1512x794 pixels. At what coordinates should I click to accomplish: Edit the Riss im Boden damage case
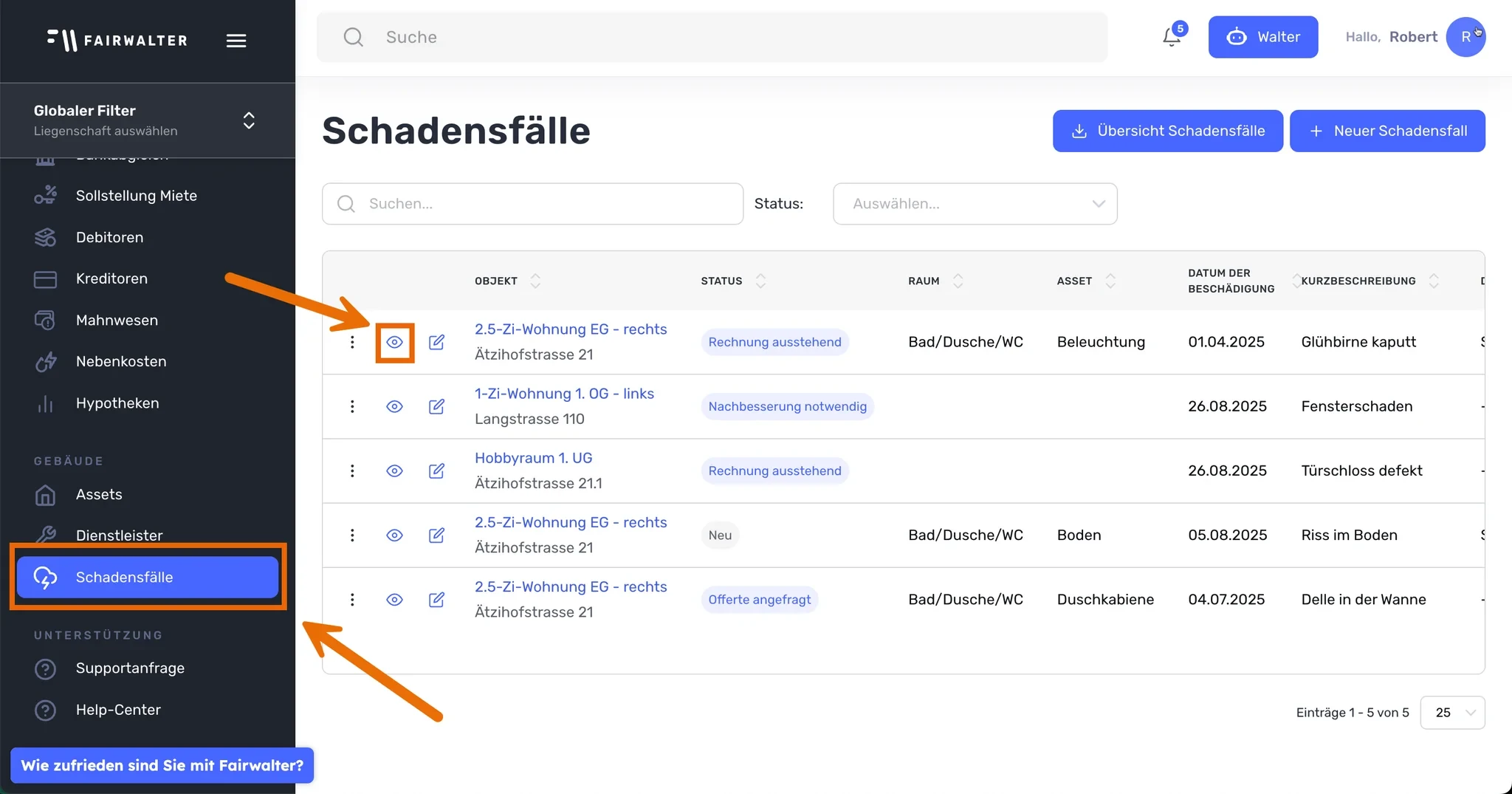[x=437, y=535]
